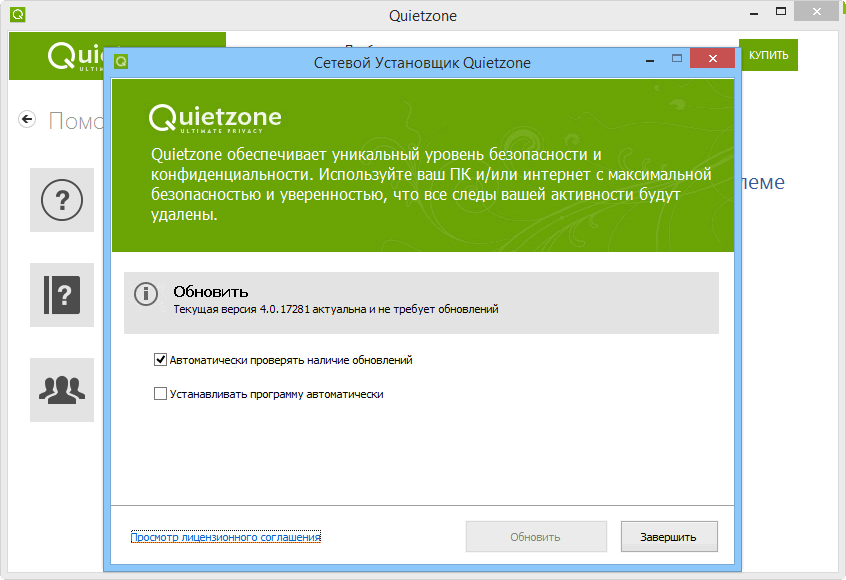The image size is (846, 580).
Task: Maximize the main Quietzone window
Action: [781, 11]
